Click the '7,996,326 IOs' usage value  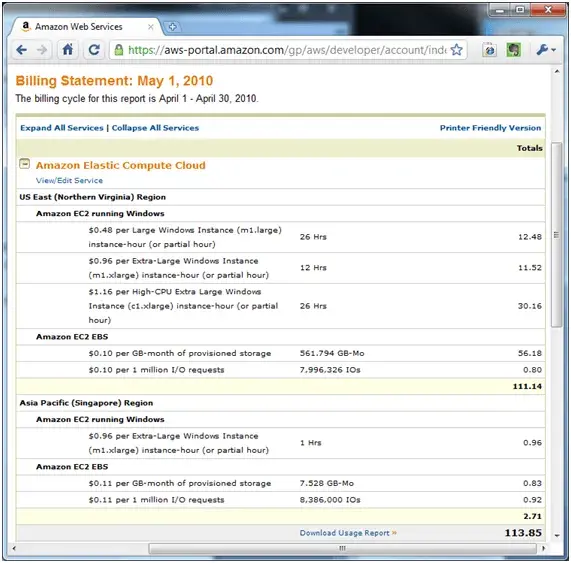pos(330,370)
